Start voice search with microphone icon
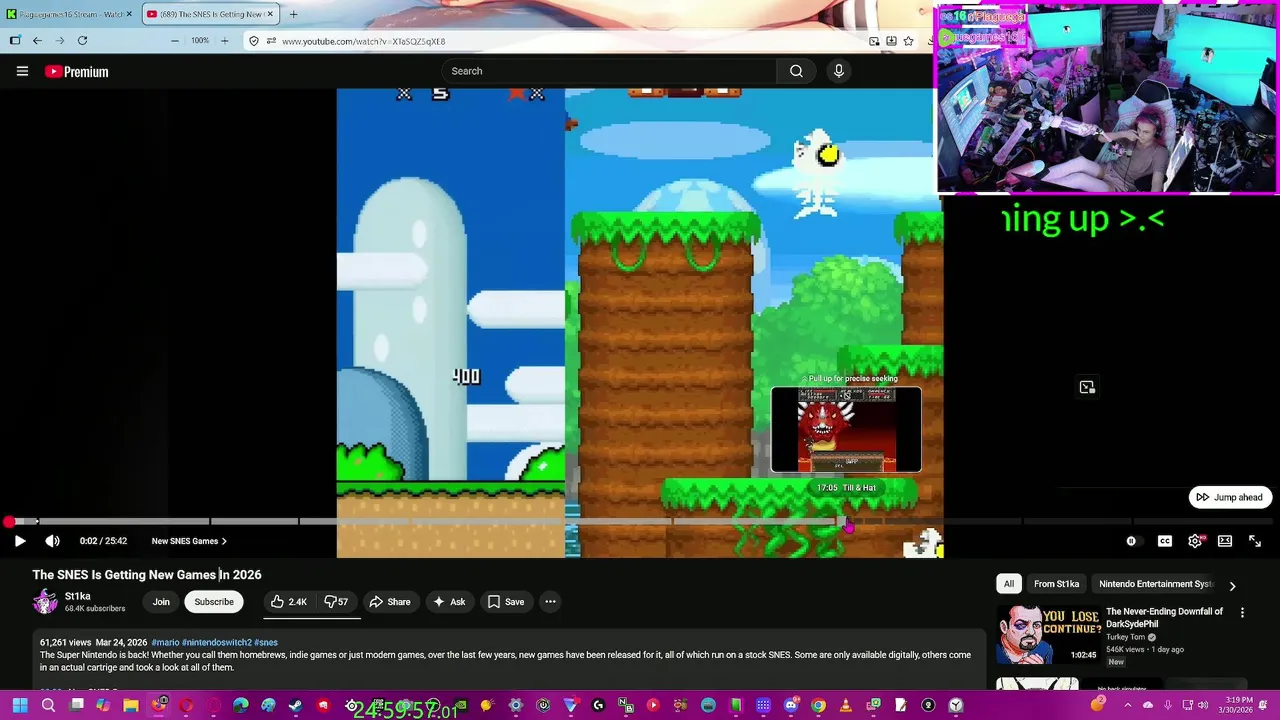The height and width of the screenshot is (720, 1280). [839, 71]
